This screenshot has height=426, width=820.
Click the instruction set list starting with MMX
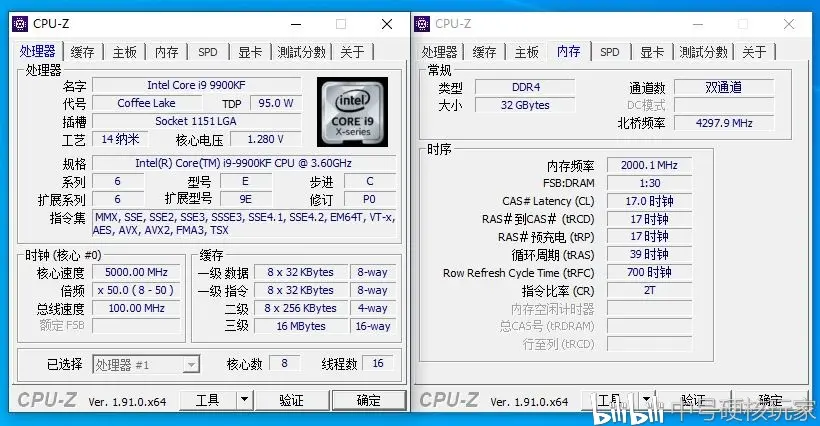coord(244,223)
